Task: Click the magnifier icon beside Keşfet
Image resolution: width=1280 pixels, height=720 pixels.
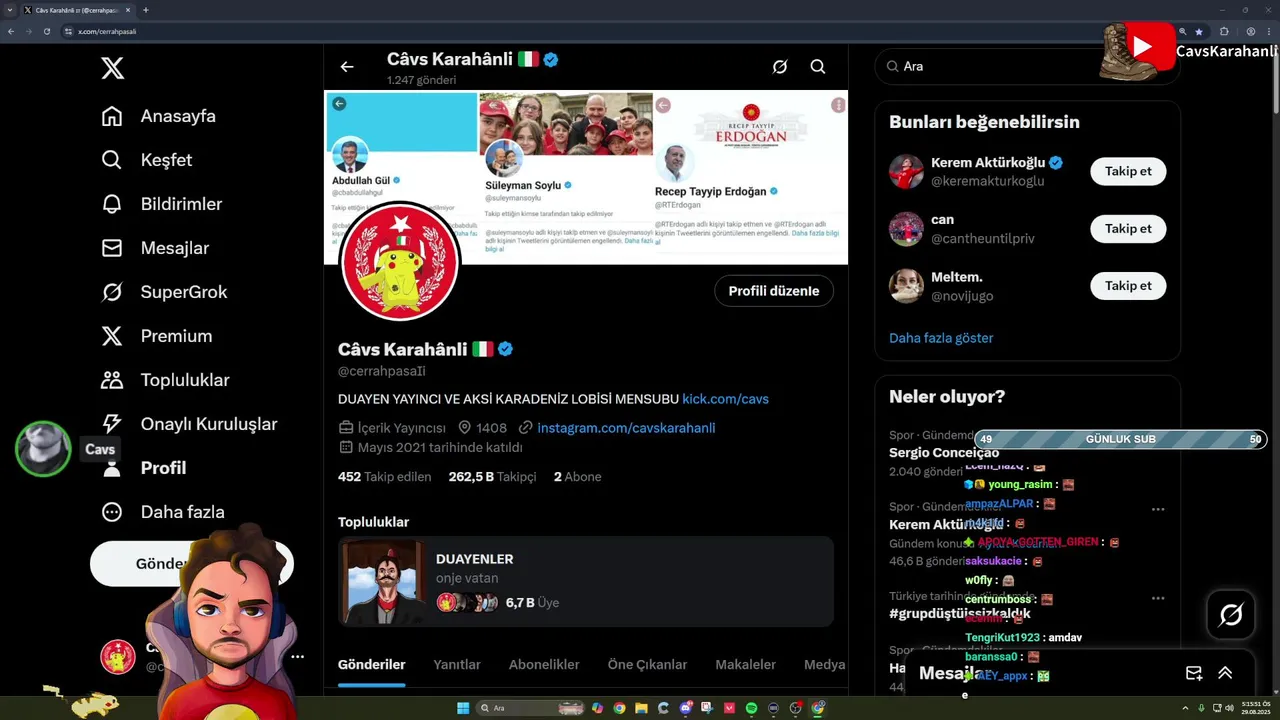Action: [112, 160]
